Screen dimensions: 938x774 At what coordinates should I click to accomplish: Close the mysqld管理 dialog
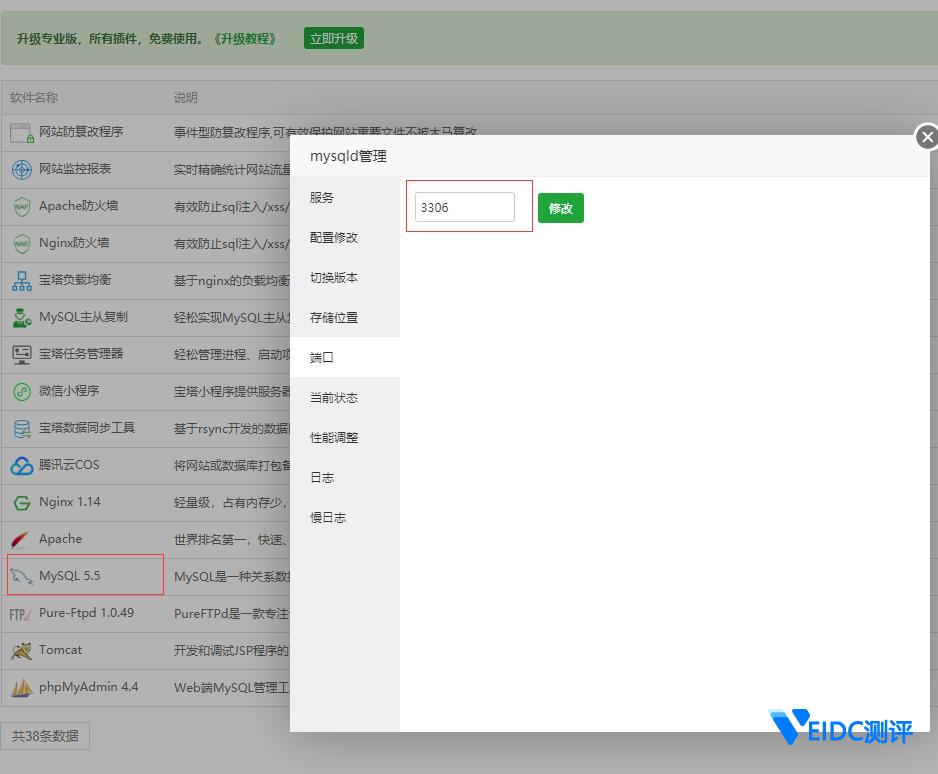[927, 137]
